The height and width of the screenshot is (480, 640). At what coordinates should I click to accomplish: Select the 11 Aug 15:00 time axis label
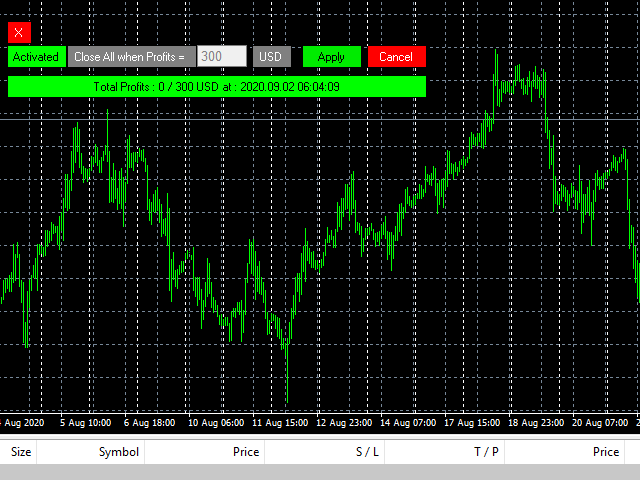pos(281,423)
